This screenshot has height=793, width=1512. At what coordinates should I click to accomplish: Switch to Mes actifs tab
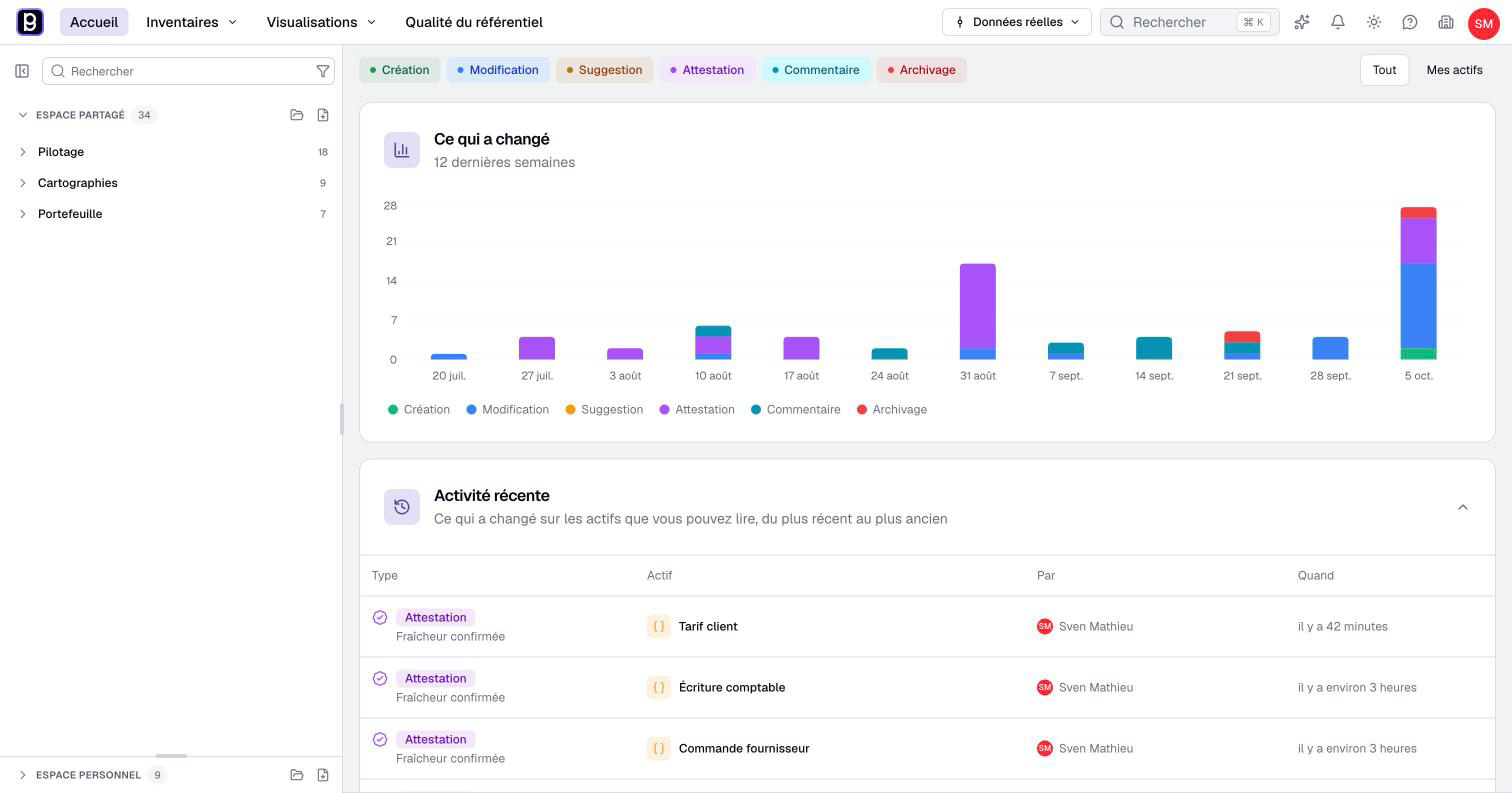click(1454, 70)
